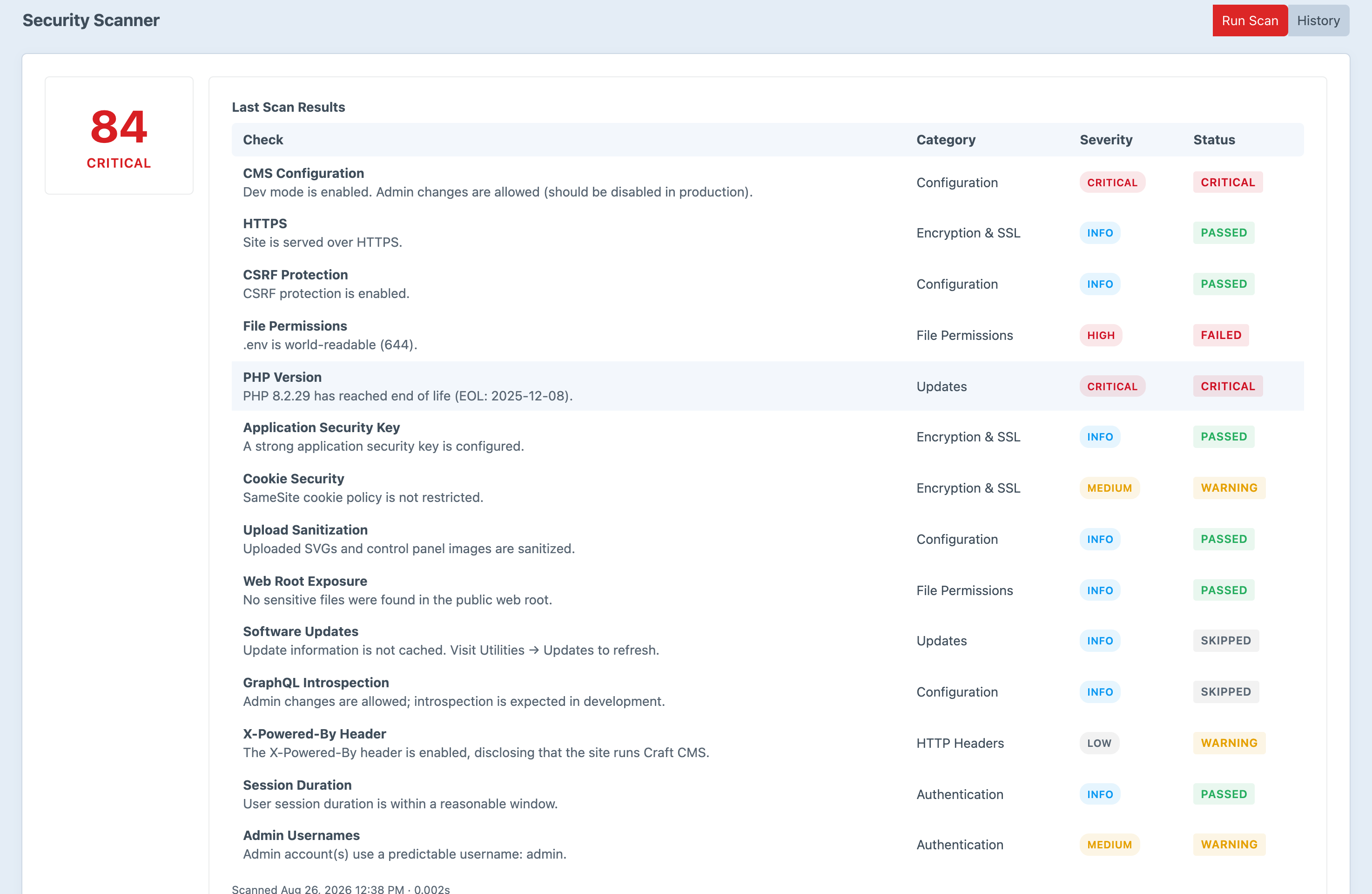Select the GraphQL Introspection check name
Image resolution: width=1372 pixels, height=894 pixels.
click(x=316, y=682)
